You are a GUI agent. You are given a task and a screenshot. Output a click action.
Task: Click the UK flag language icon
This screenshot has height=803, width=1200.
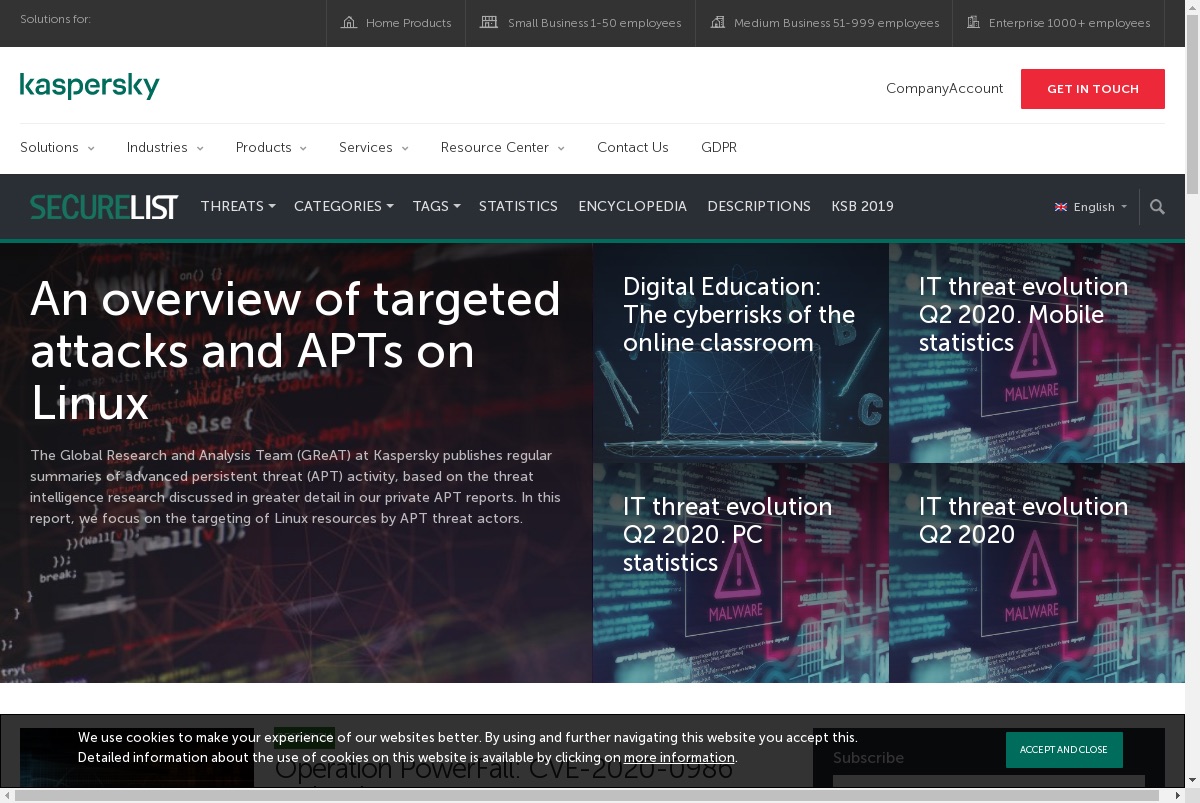1061,207
